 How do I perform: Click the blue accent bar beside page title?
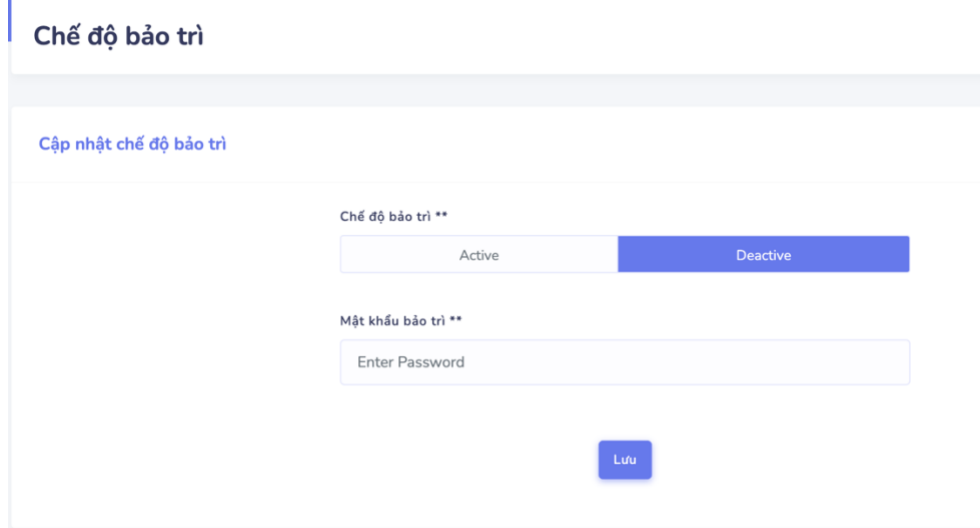(9, 20)
